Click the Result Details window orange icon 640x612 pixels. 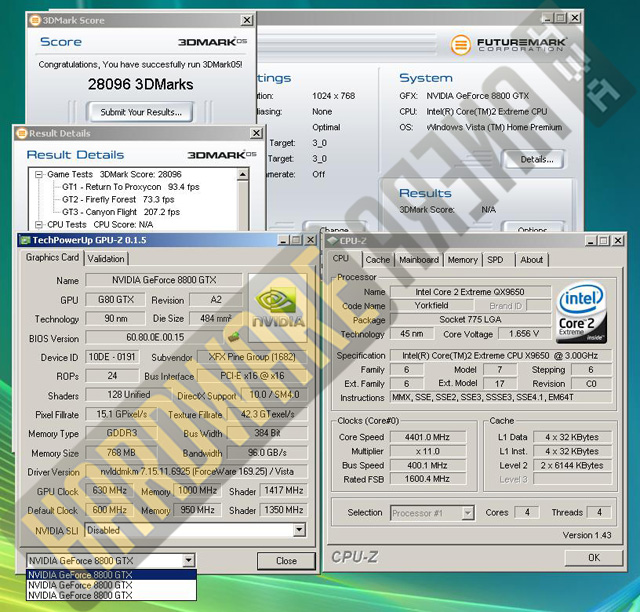coord(22,134)
